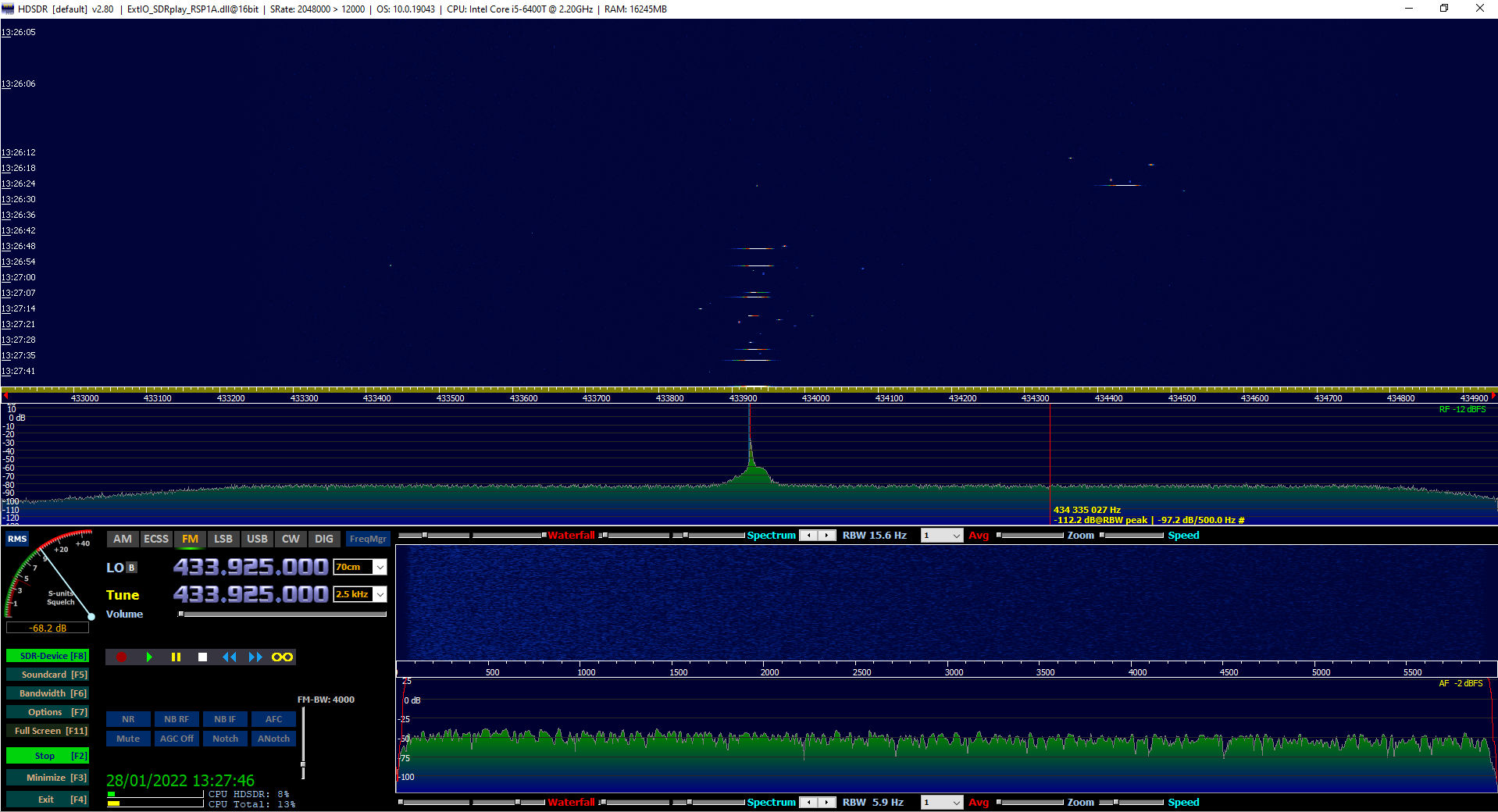Toggle the Notch filter

click(225, 739)
